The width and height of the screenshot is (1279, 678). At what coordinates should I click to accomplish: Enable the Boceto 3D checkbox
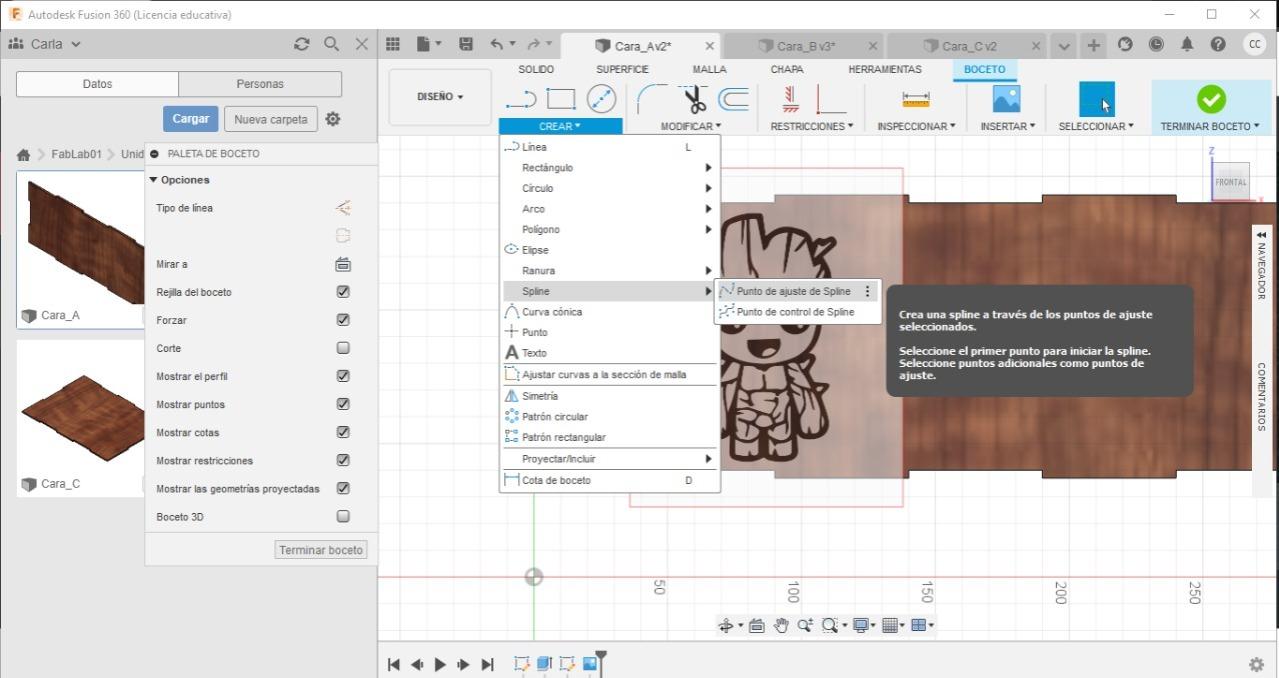(x=343, y=516)
